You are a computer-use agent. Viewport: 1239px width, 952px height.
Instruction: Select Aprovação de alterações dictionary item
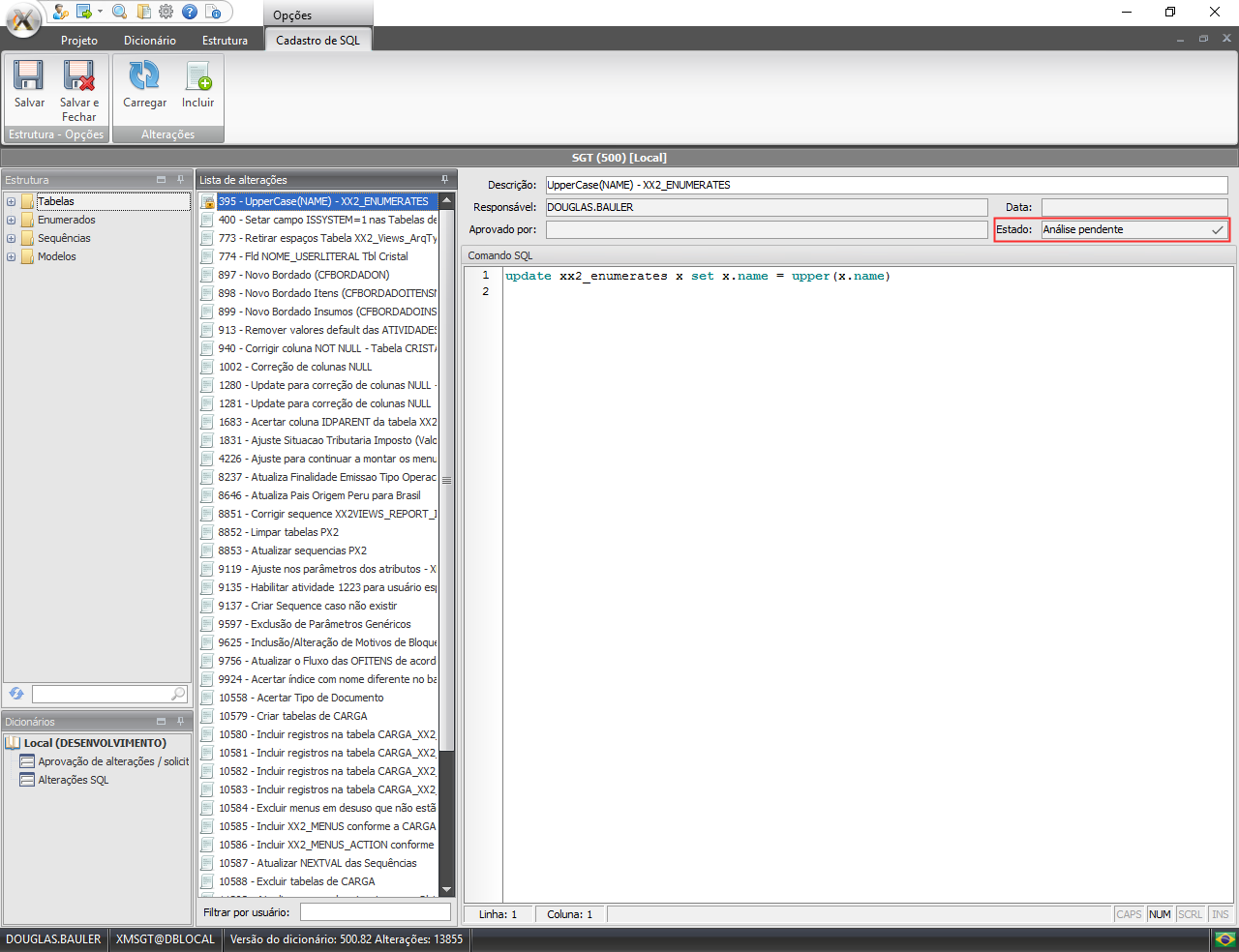(x=113, y=761)
